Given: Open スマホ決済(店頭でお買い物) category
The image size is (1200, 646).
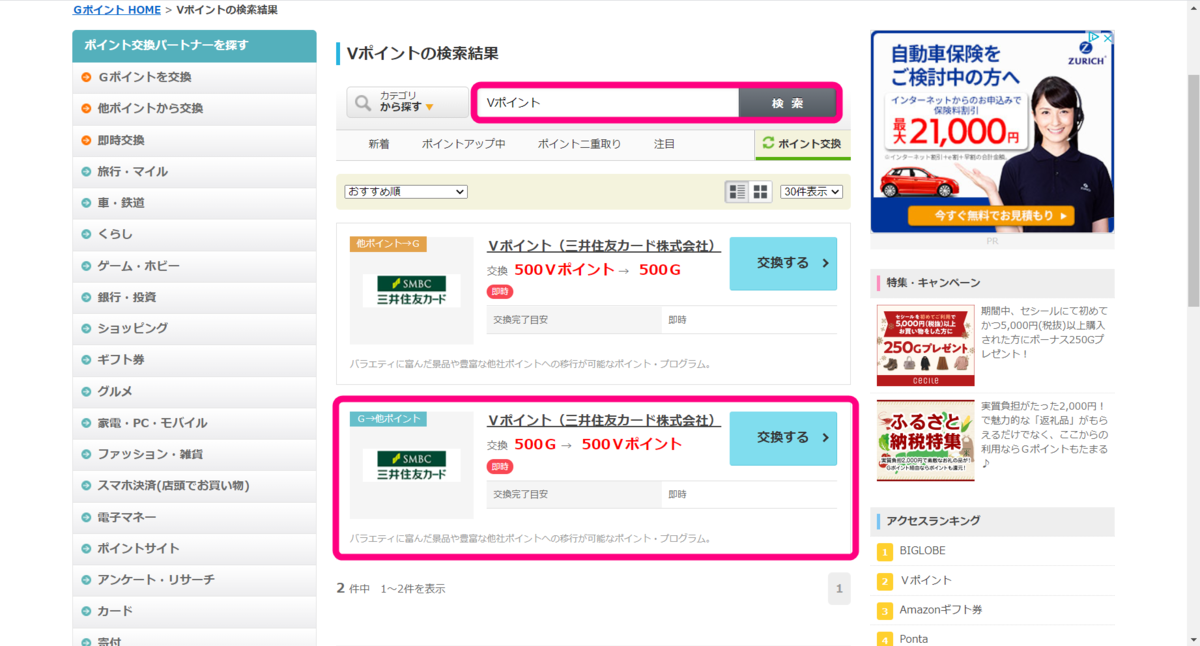Looking at the screenshot, I should [194, 485].
